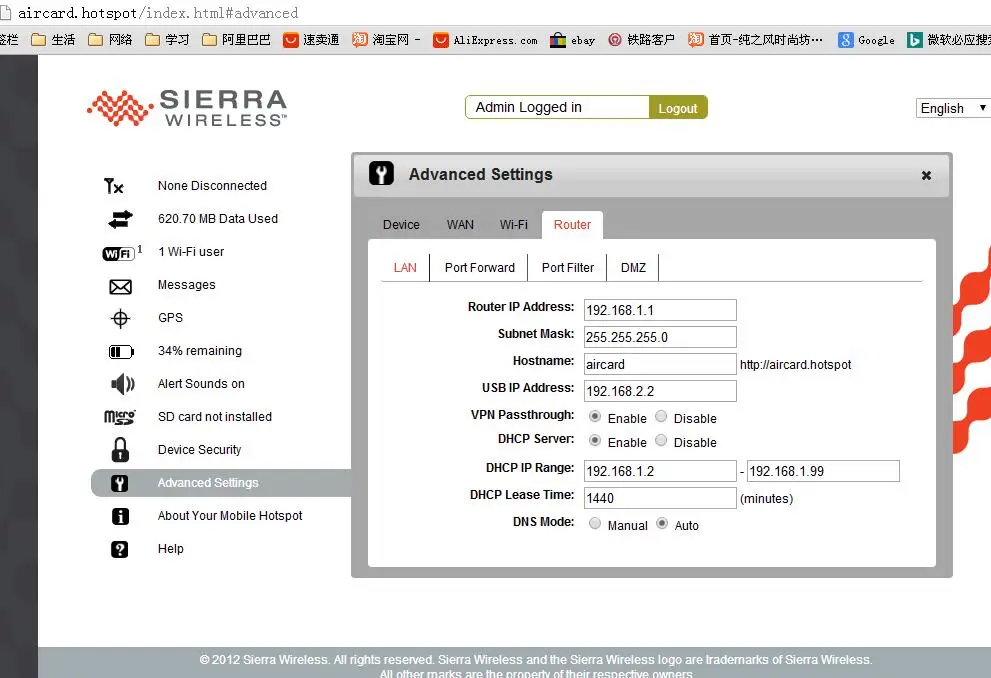Click the Alert Sounds speaker icon

point(123,384)
